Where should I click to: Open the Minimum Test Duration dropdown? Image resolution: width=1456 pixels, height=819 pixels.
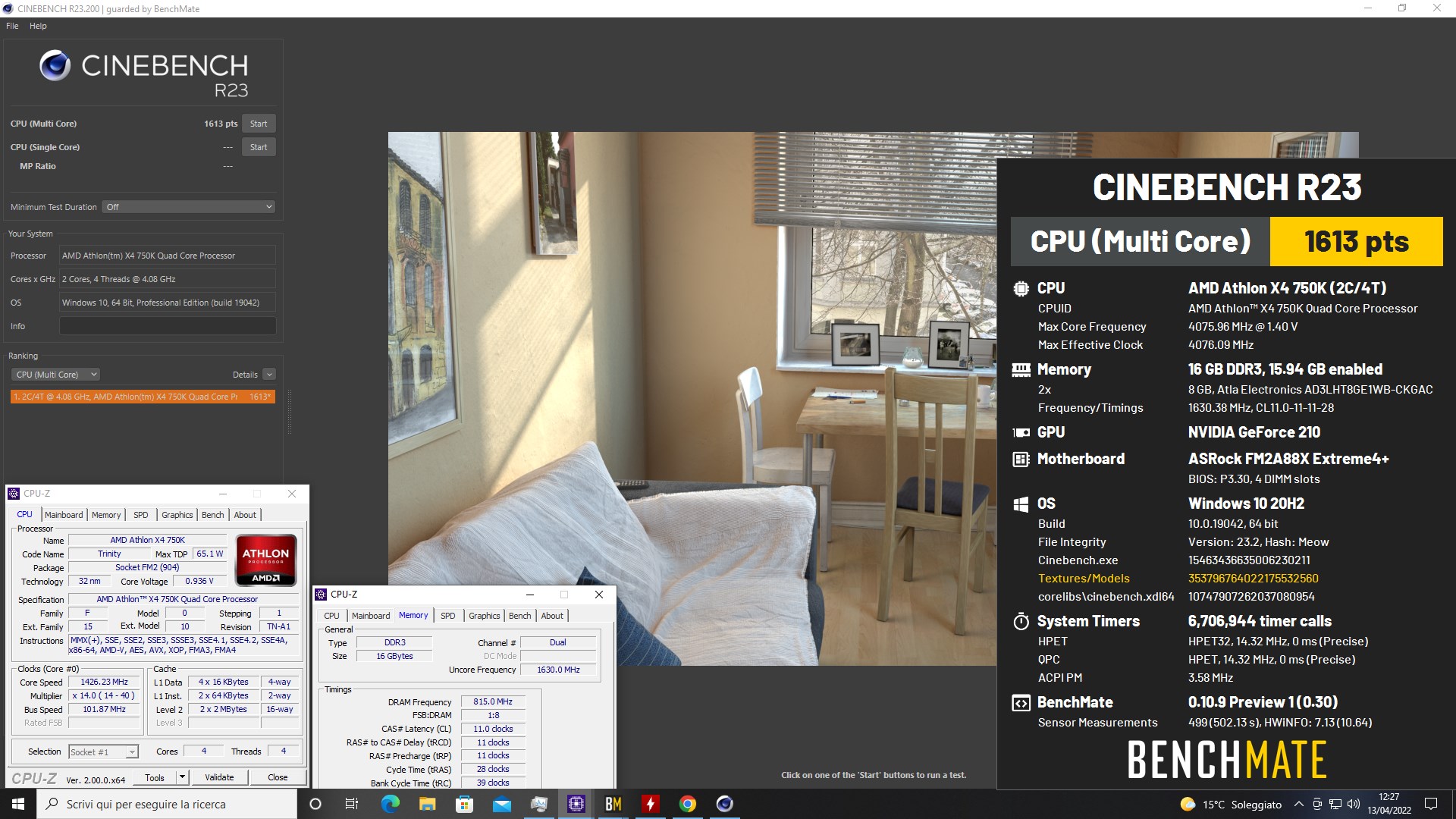[x=188, y=207]
